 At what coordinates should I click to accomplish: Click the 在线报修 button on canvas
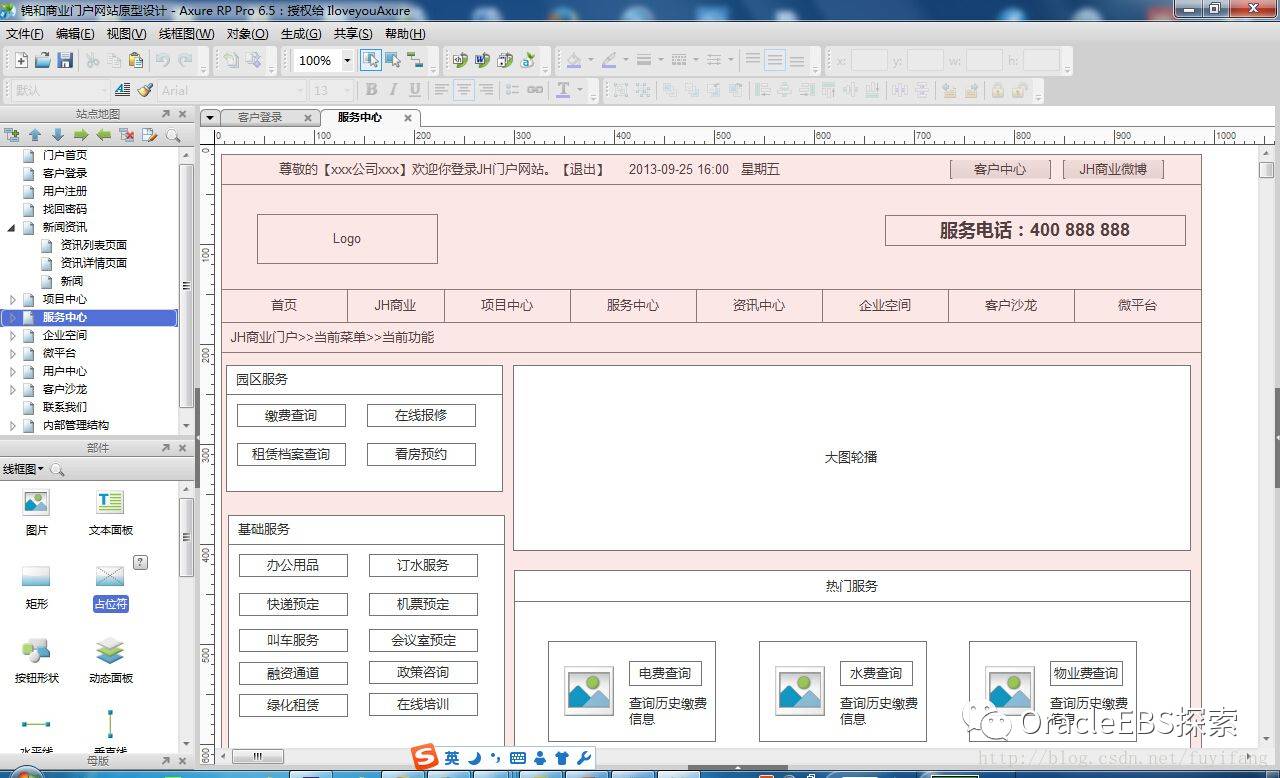pos(421,416)
